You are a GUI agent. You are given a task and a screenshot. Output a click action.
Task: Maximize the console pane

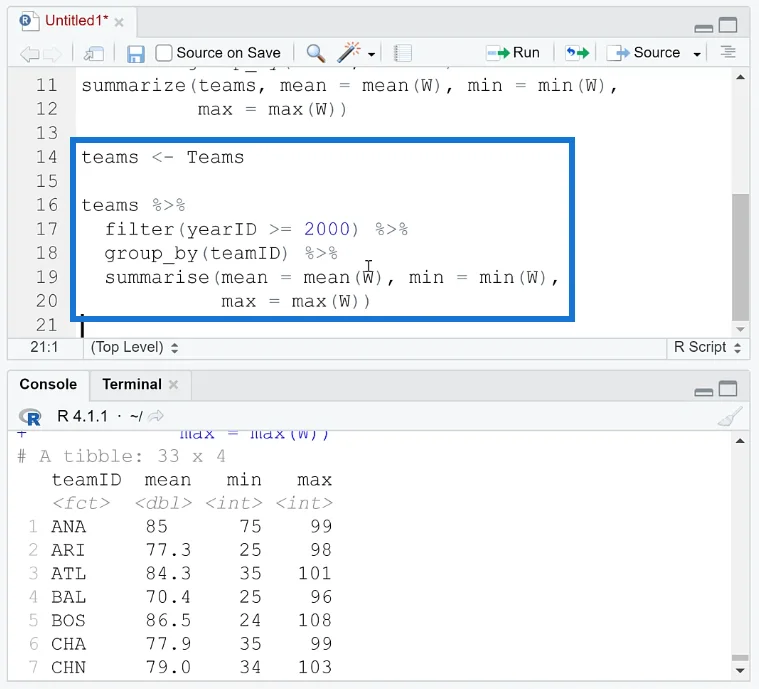click(x=728, y=389)
